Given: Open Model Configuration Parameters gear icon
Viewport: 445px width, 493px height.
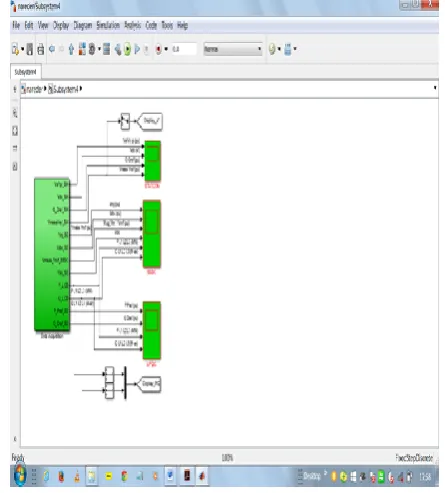Looking at the screenshot, I should click(92, 49).
